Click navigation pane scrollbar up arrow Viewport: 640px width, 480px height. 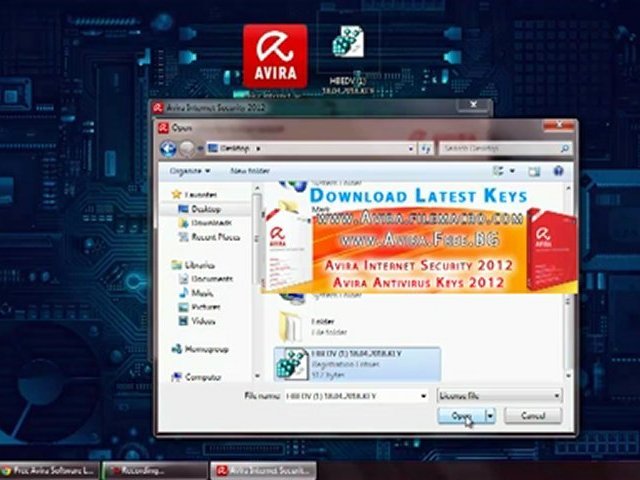[257, 188]
